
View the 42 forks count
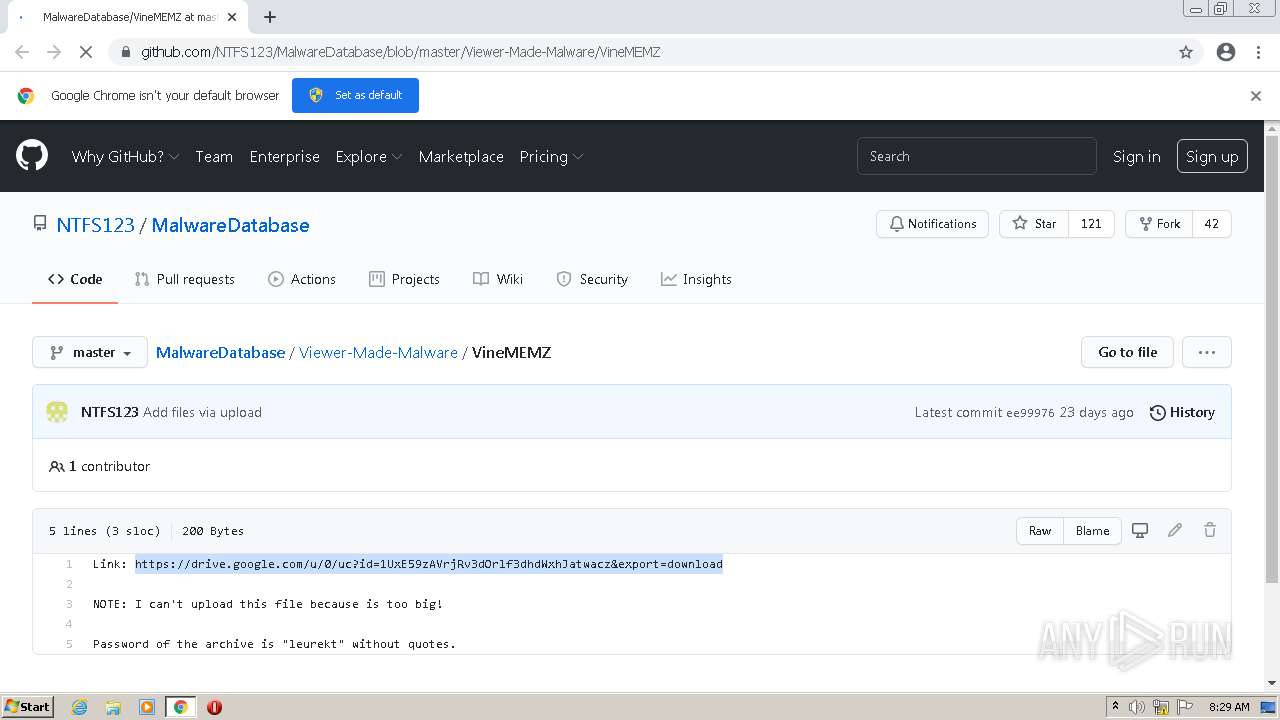point(1211,224)
